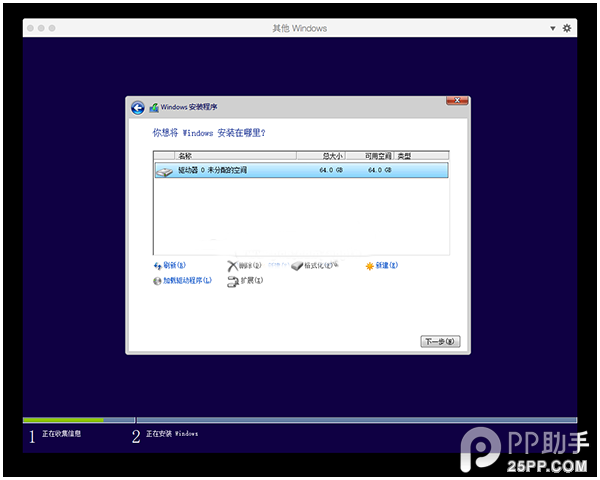Click 下一步 (Next) button
Image resolution: width=600 pixels, height=480 pixels.
point(440,341)
